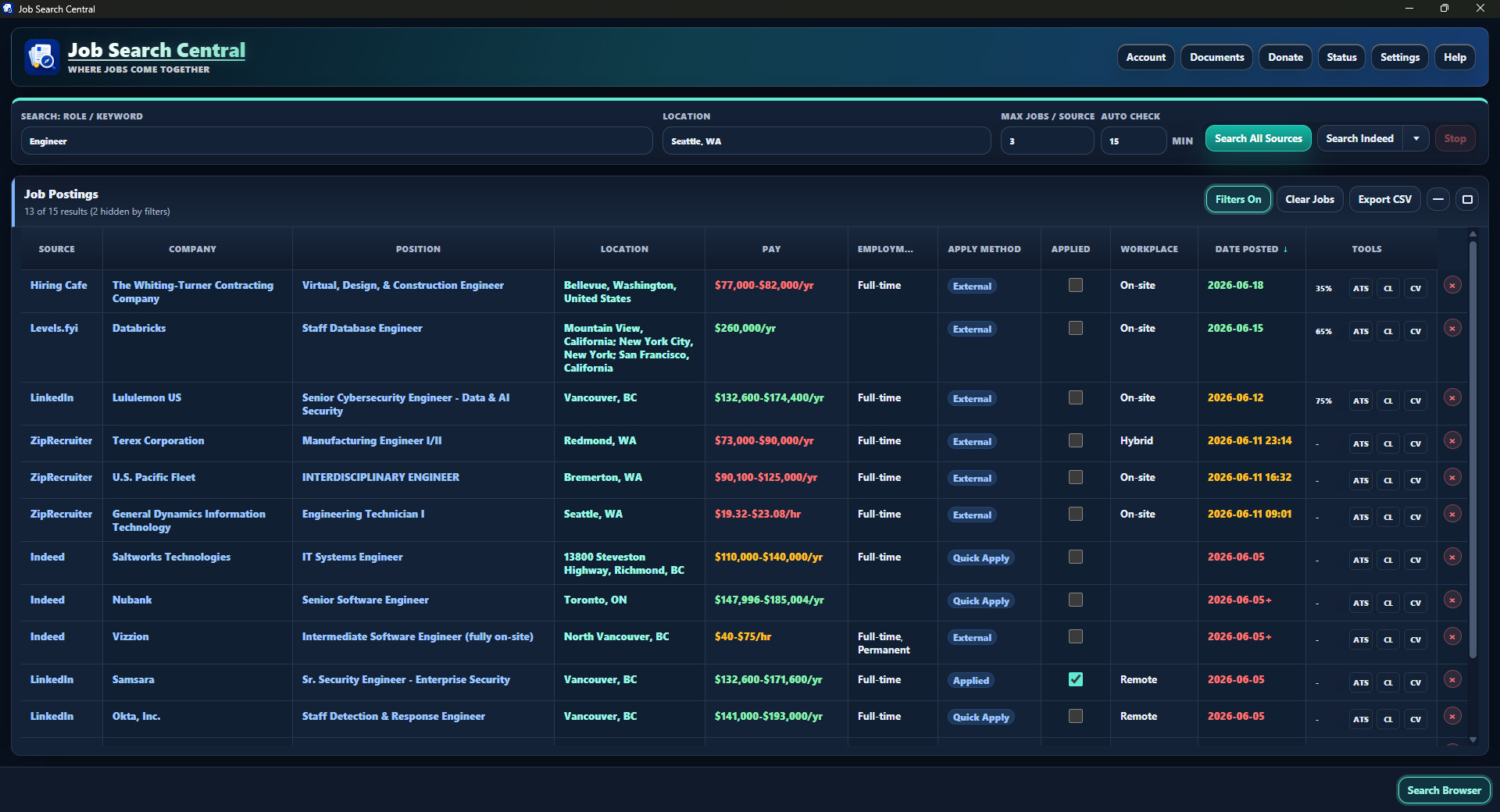Open the Account menu
This screenshot has height=812, width=1500.
coord(1145,58)
